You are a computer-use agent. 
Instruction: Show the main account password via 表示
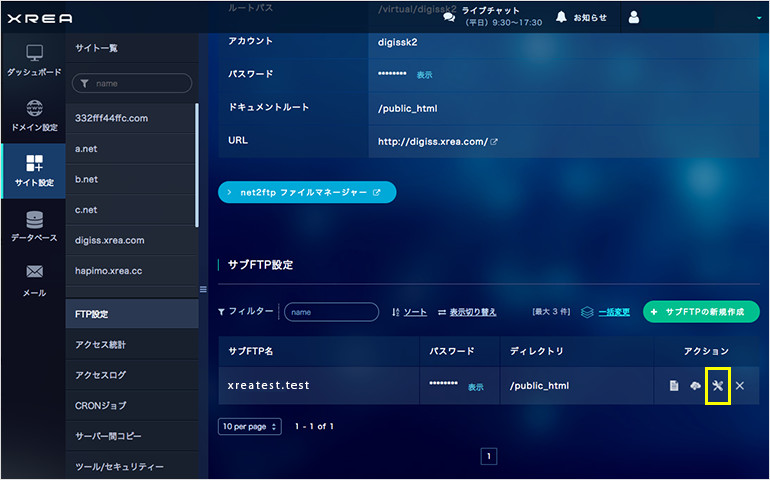pos(424,75)
